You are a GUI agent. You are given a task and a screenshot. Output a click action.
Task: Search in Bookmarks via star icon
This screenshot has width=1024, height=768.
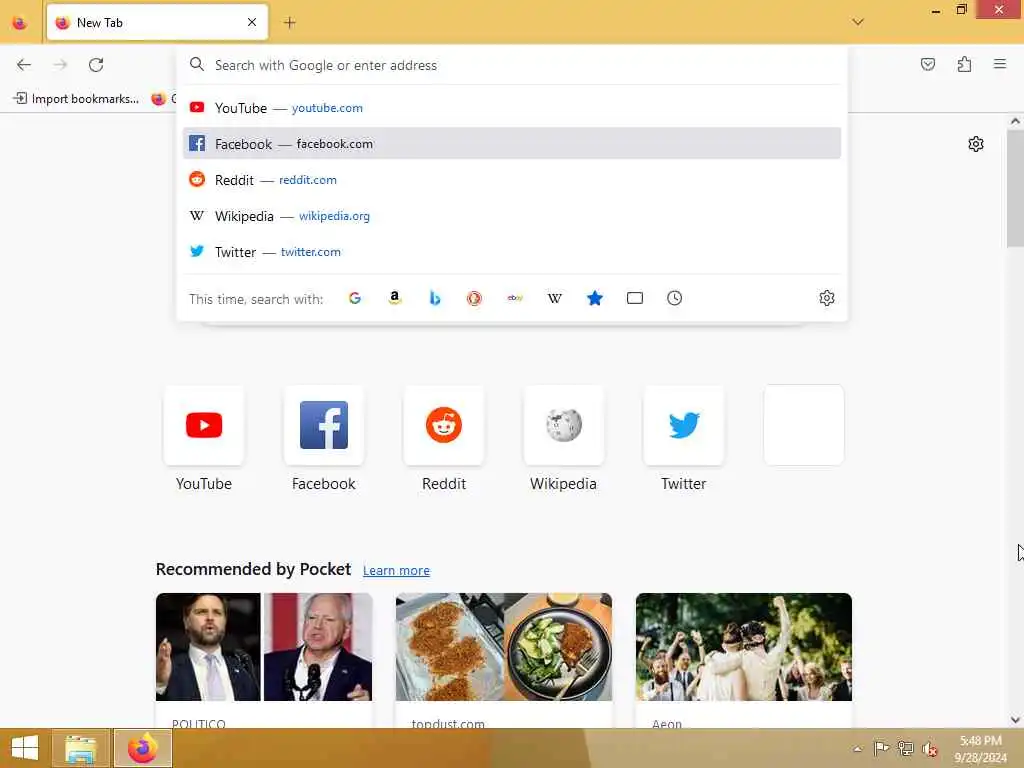(x=594, y=298)
